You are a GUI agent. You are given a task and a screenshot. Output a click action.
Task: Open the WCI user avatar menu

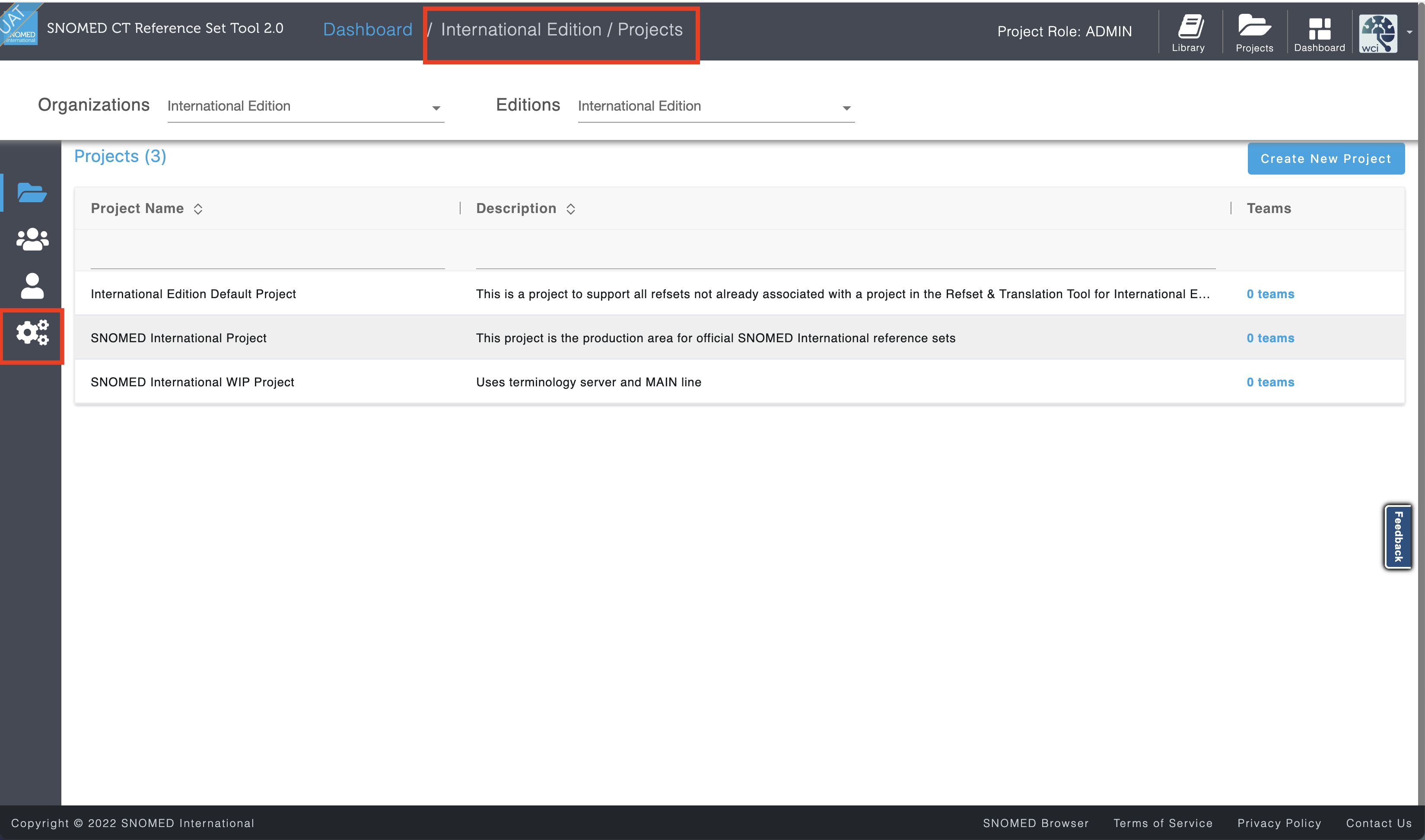point(1378,33)
